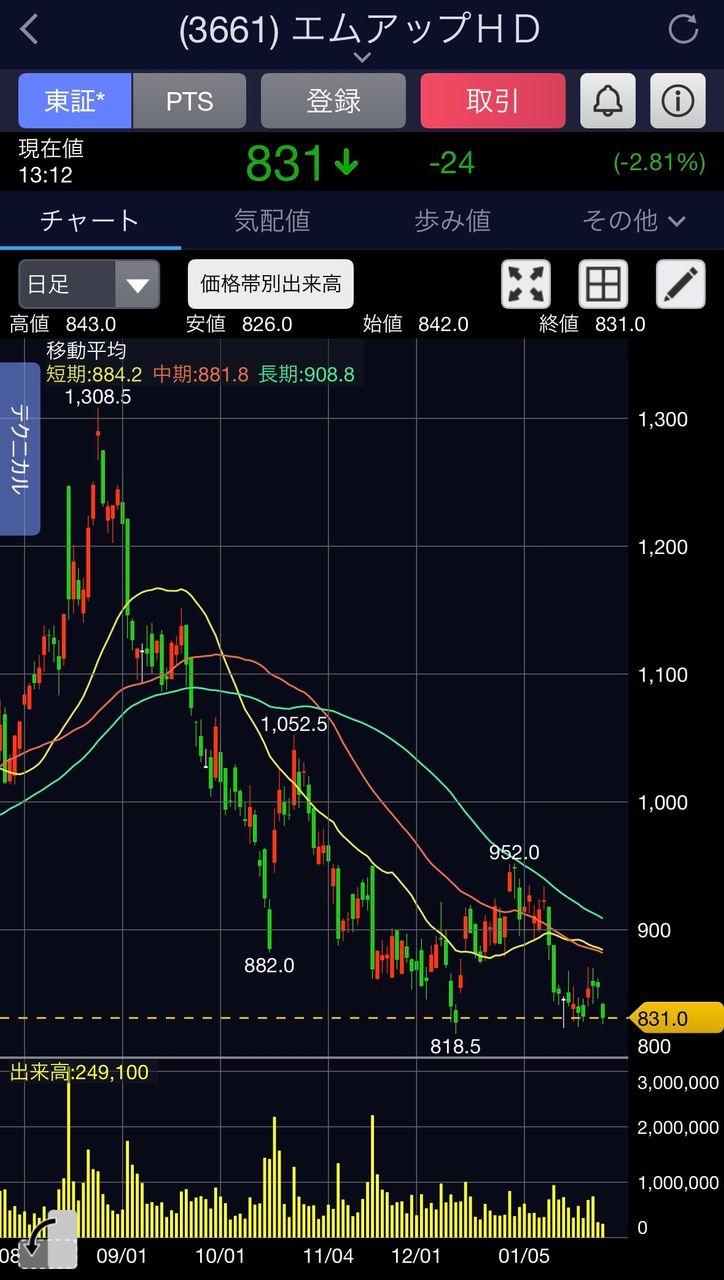Switch market to PTS
The height and width of the screenshot is (1280, 724).
point(189,101)
